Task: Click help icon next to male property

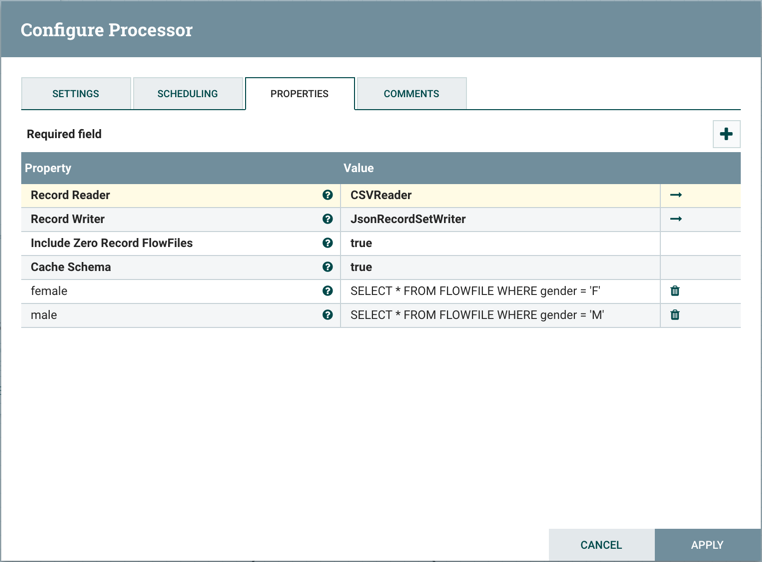Action: [327, 315]
